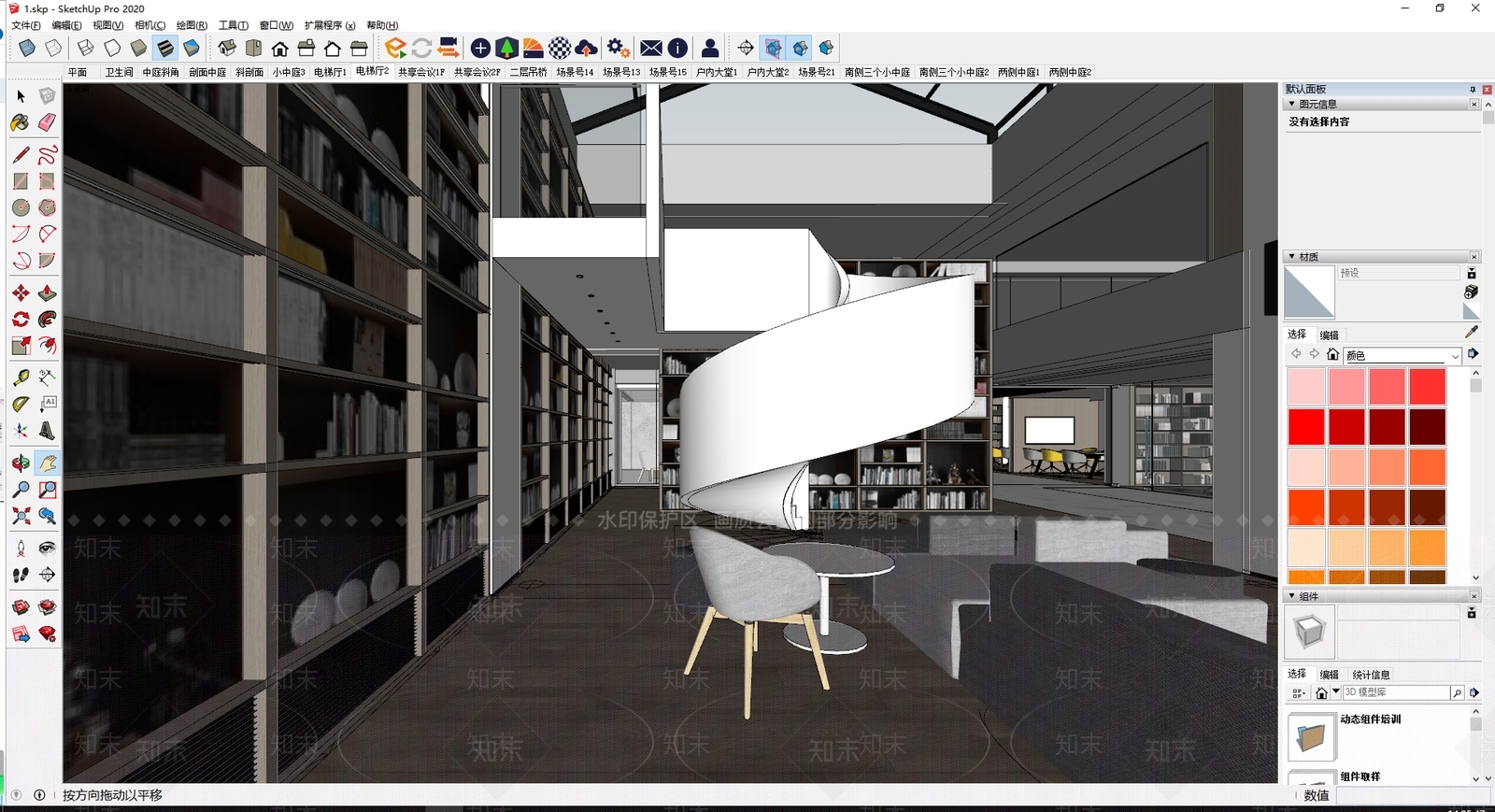Screen dimensions: 1495x812
Task: Open the 相机(C) menu
Action: pyautogui.click(x=149, y=25)
